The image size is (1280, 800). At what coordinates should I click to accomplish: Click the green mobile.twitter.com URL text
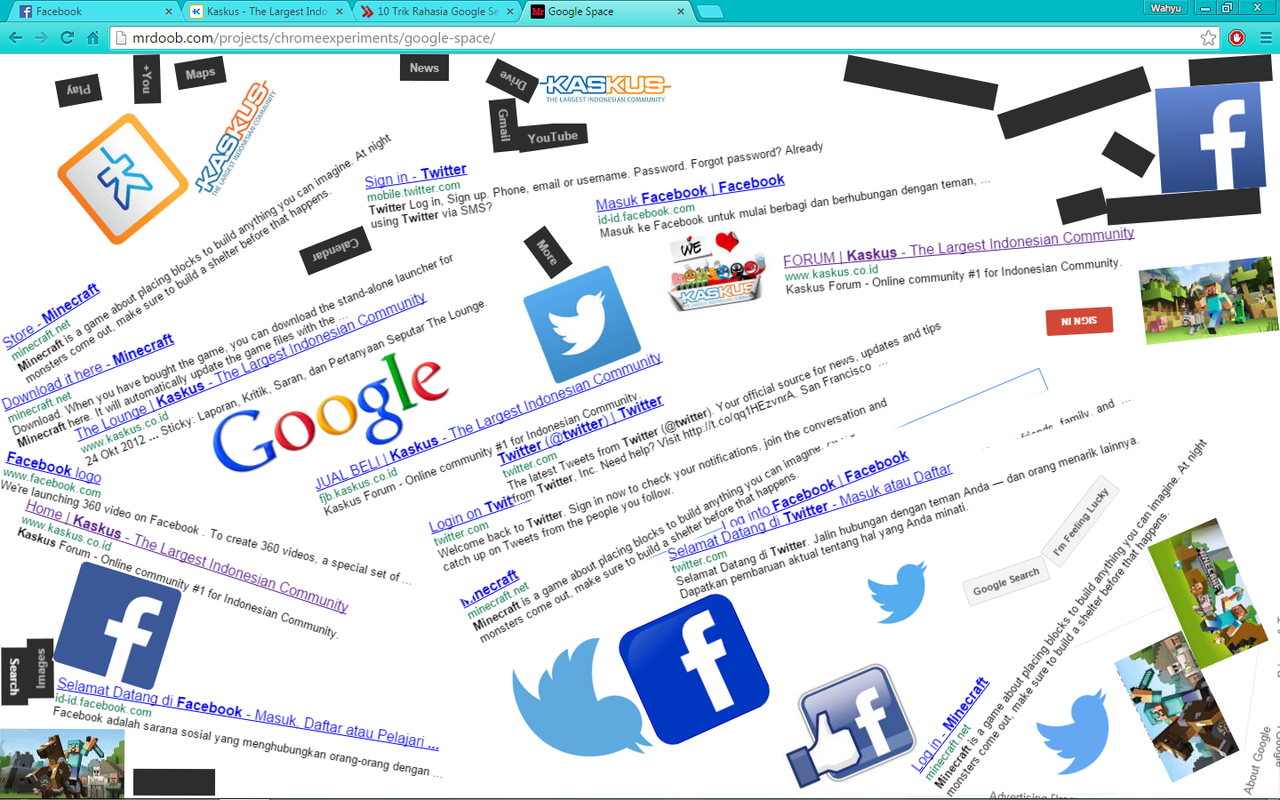pyautogui.click(x=414, y=192)
